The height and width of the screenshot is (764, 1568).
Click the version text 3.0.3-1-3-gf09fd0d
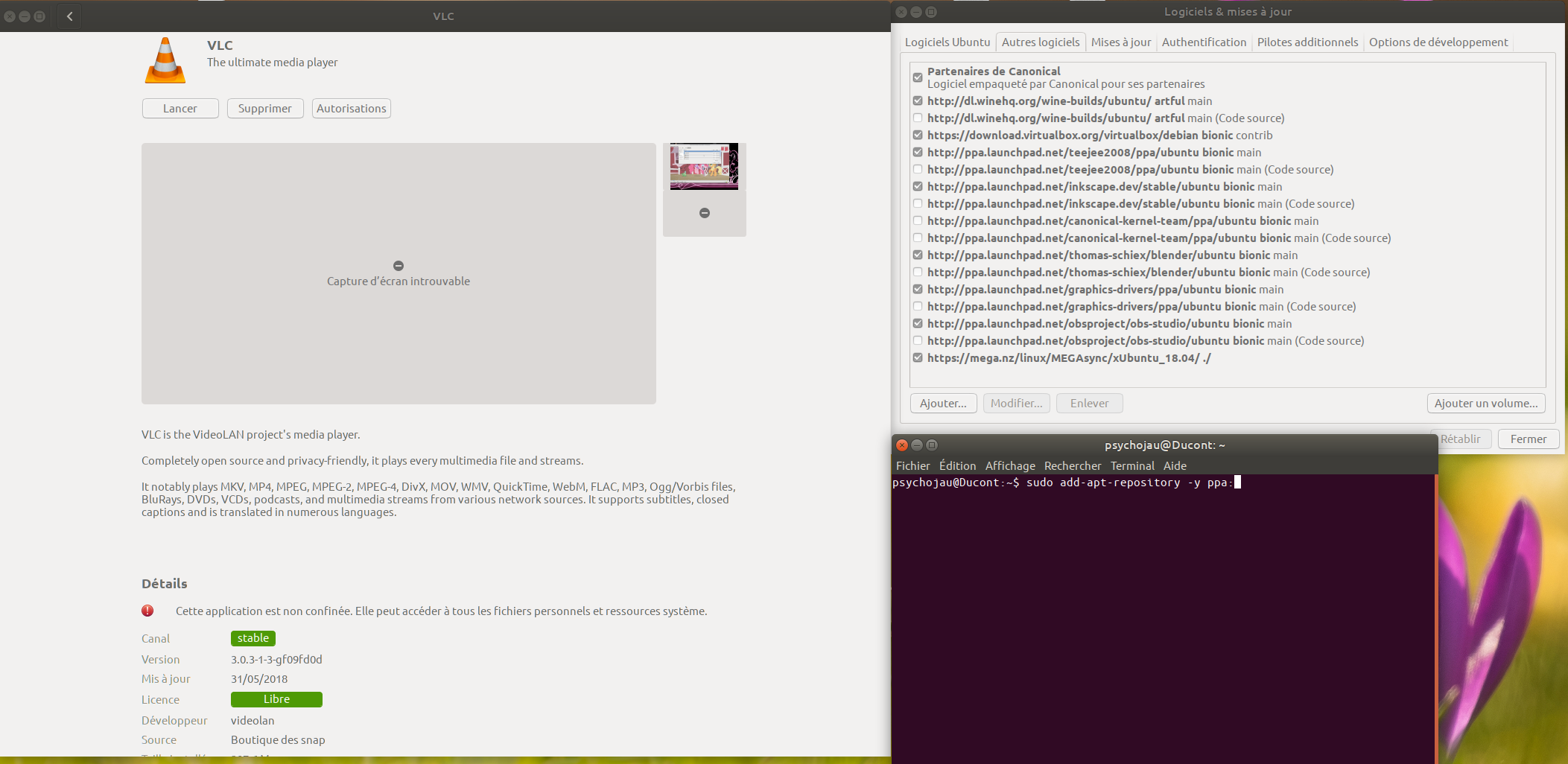tap(276, 659)
